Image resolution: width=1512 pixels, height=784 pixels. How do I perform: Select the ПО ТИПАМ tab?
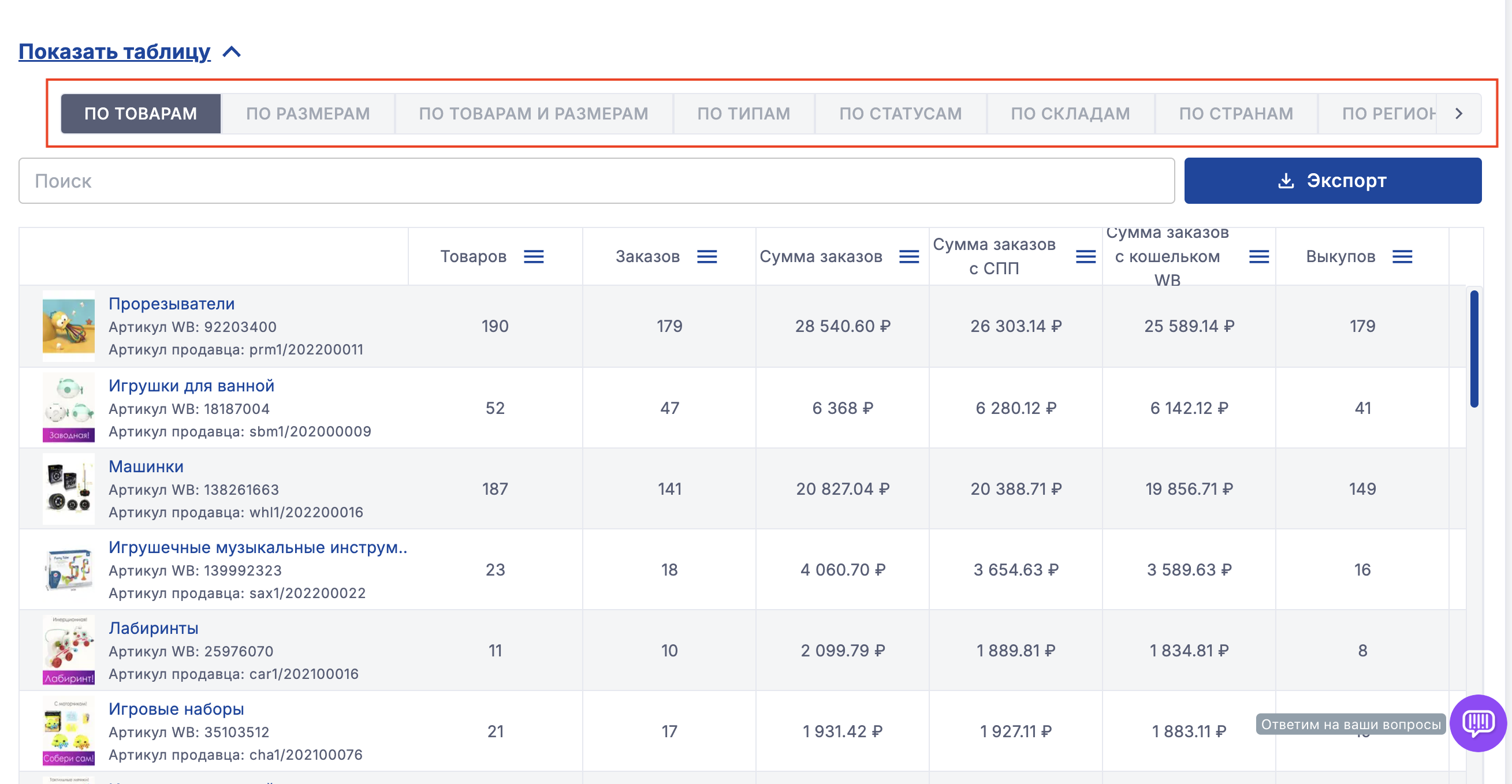743,113
